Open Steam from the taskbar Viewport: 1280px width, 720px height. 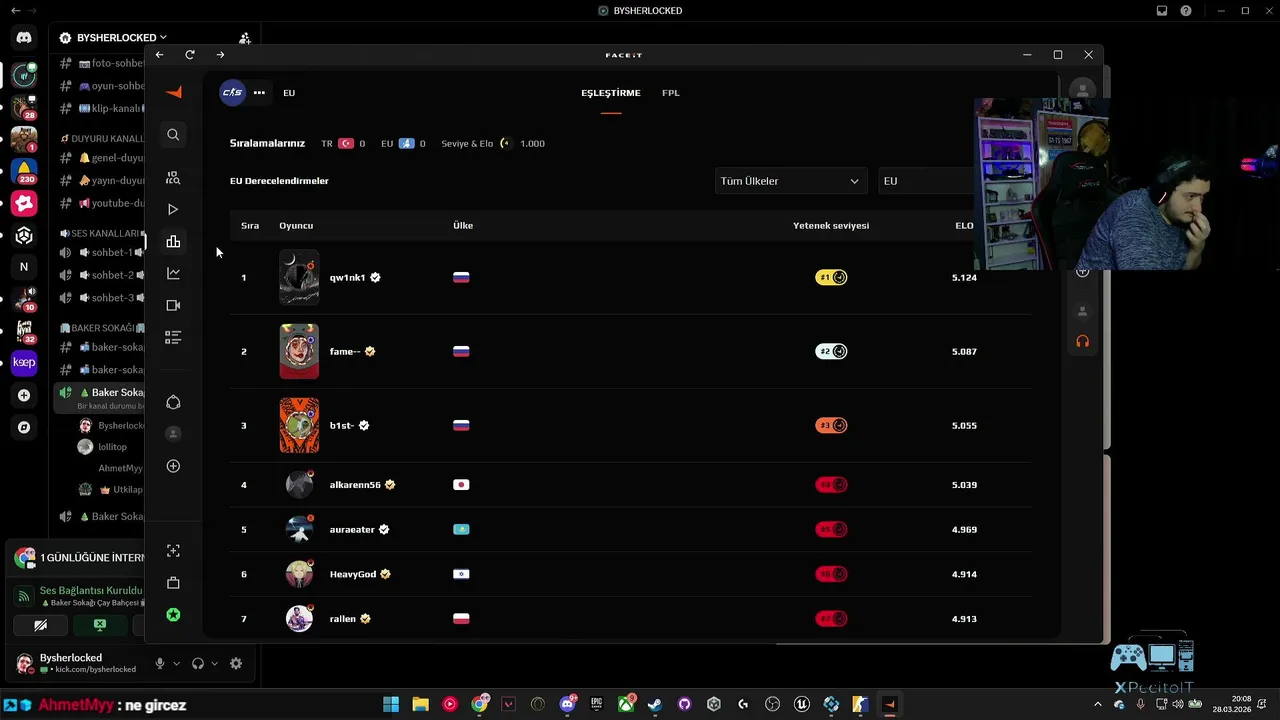pos(655,704)
